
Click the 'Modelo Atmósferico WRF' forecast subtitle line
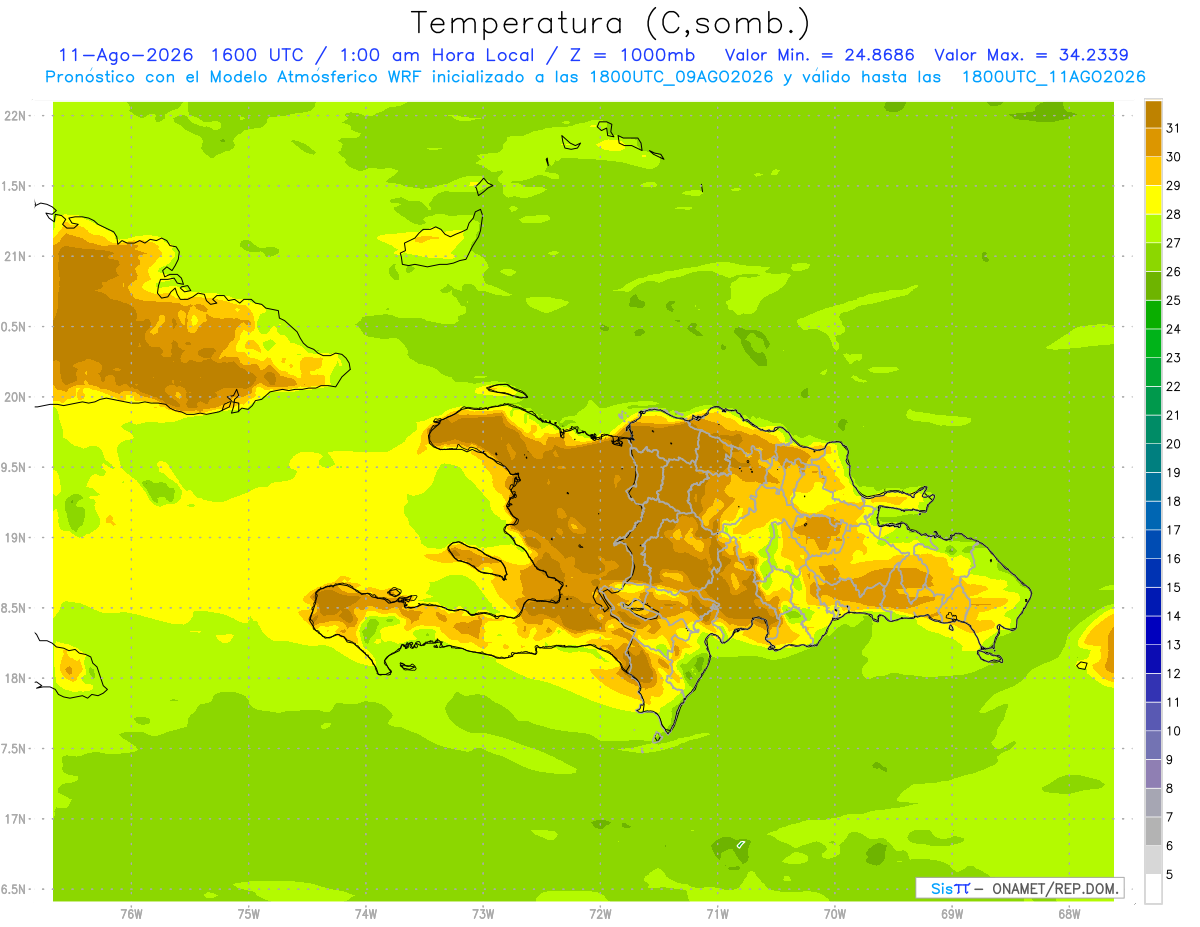click(595, 77)
